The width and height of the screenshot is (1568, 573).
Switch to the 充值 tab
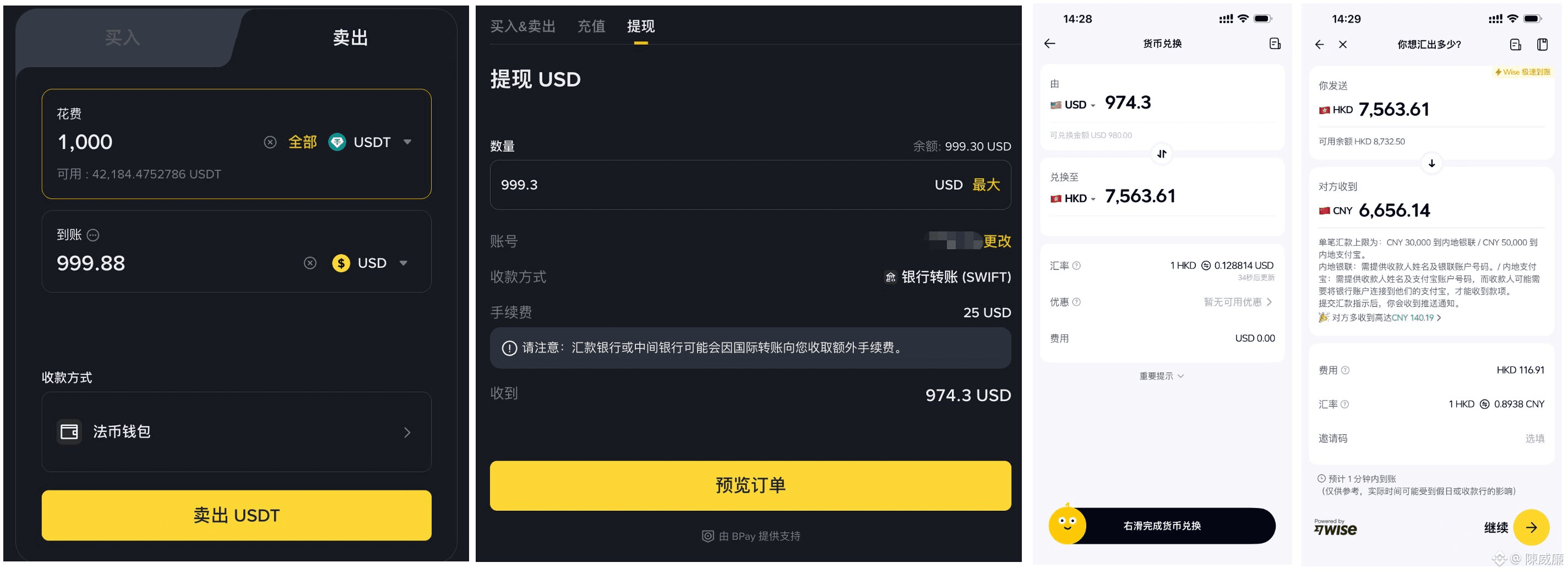591,26
